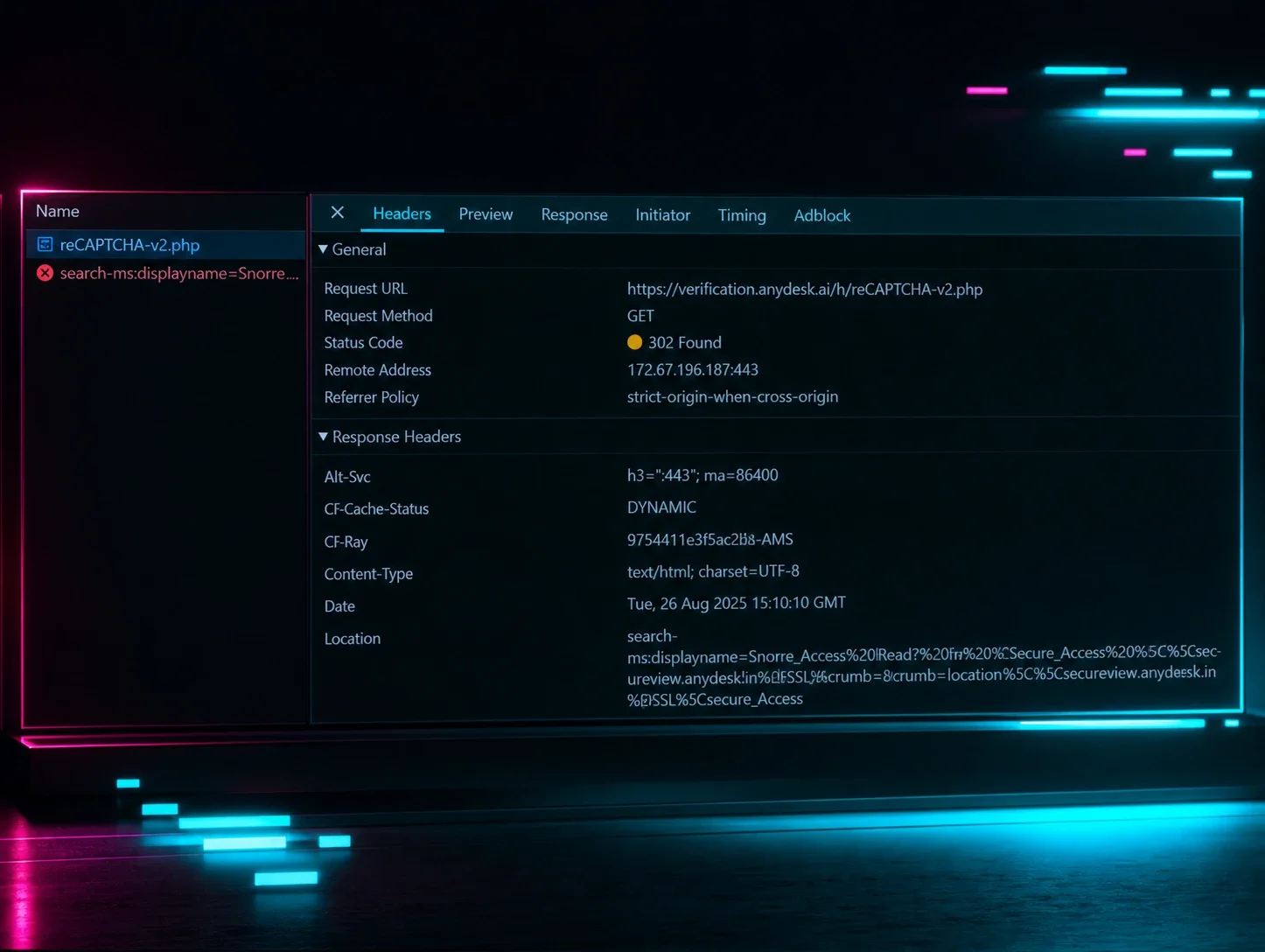Select the failed search-ms:displayname request
This screenshot has width=1265, height=952.
(x=164, y=273)
